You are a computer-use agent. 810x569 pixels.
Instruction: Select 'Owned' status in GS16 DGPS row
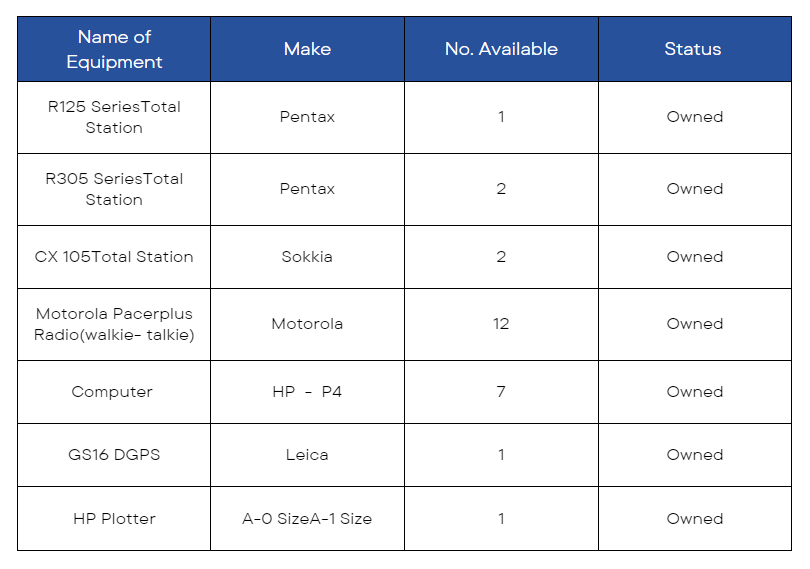[x=695, y=455]
